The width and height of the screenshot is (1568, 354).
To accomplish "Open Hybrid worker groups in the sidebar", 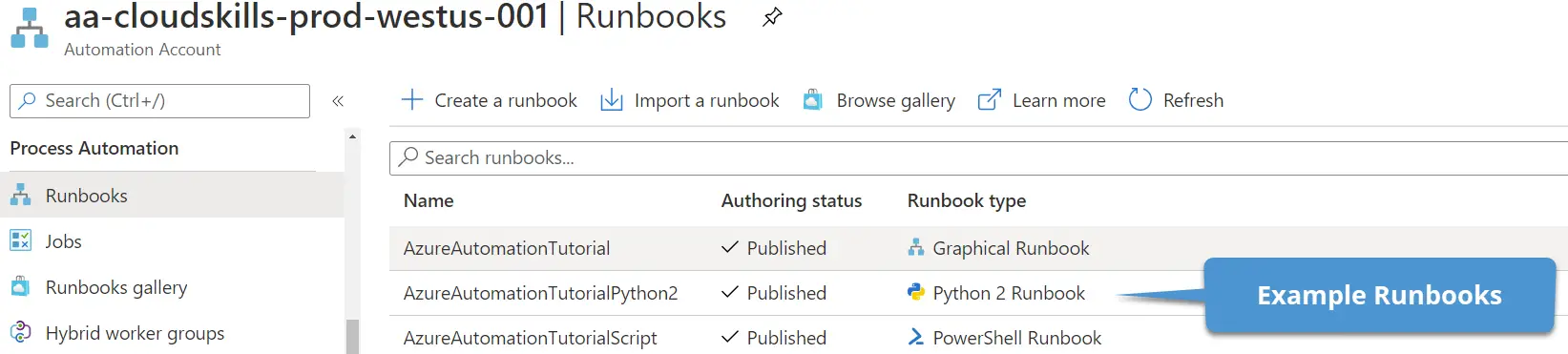I will pos(172,333).
